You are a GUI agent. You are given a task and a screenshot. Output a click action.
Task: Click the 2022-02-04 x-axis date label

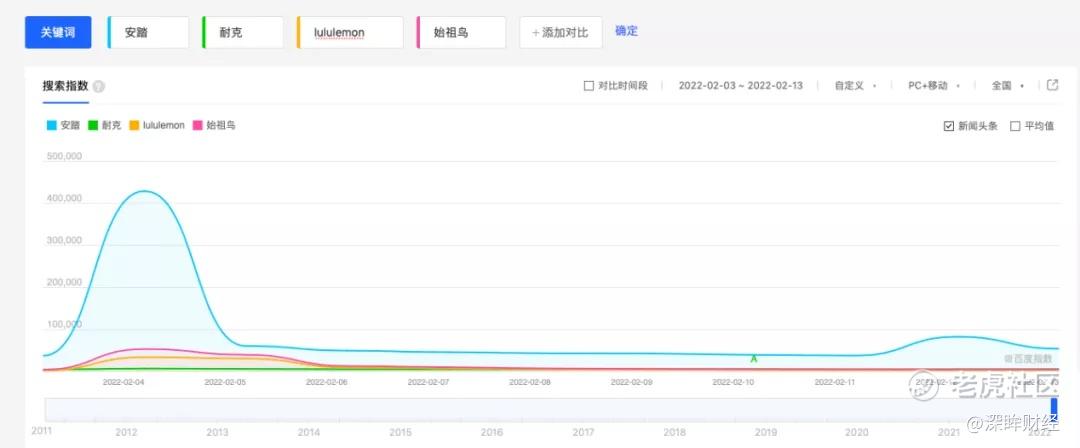[x=123, y=381]
